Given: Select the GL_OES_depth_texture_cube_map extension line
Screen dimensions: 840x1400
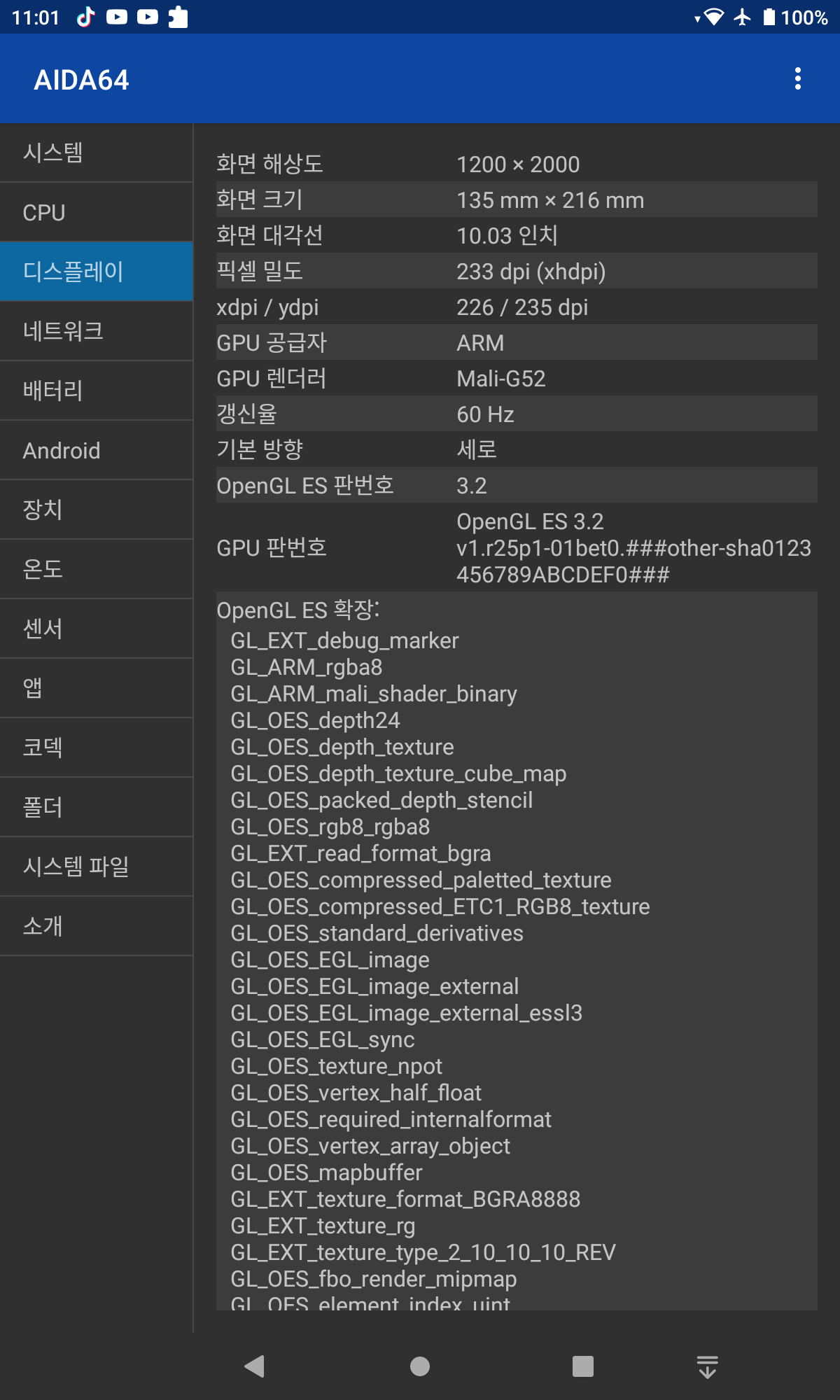Looking at the screenshot, I should click(398, 773).
